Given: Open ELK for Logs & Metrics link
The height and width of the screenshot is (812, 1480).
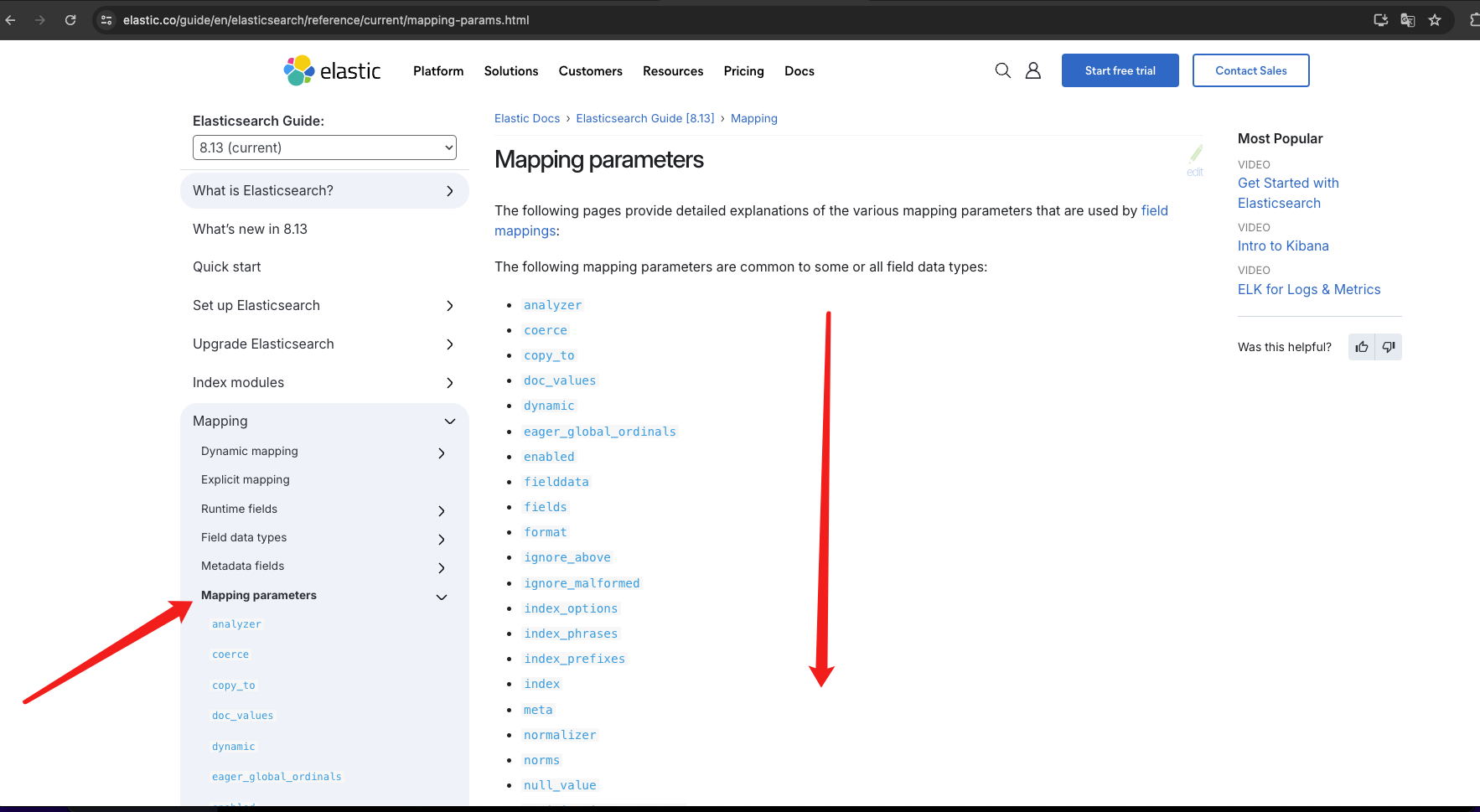Looking at the screenshot, I should click(x=1309, y=289).
